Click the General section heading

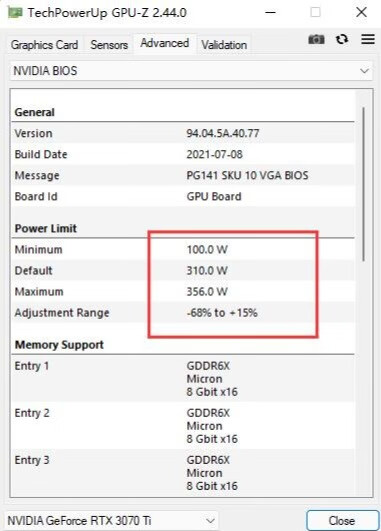pyautogui.click(x=35, y=112)
